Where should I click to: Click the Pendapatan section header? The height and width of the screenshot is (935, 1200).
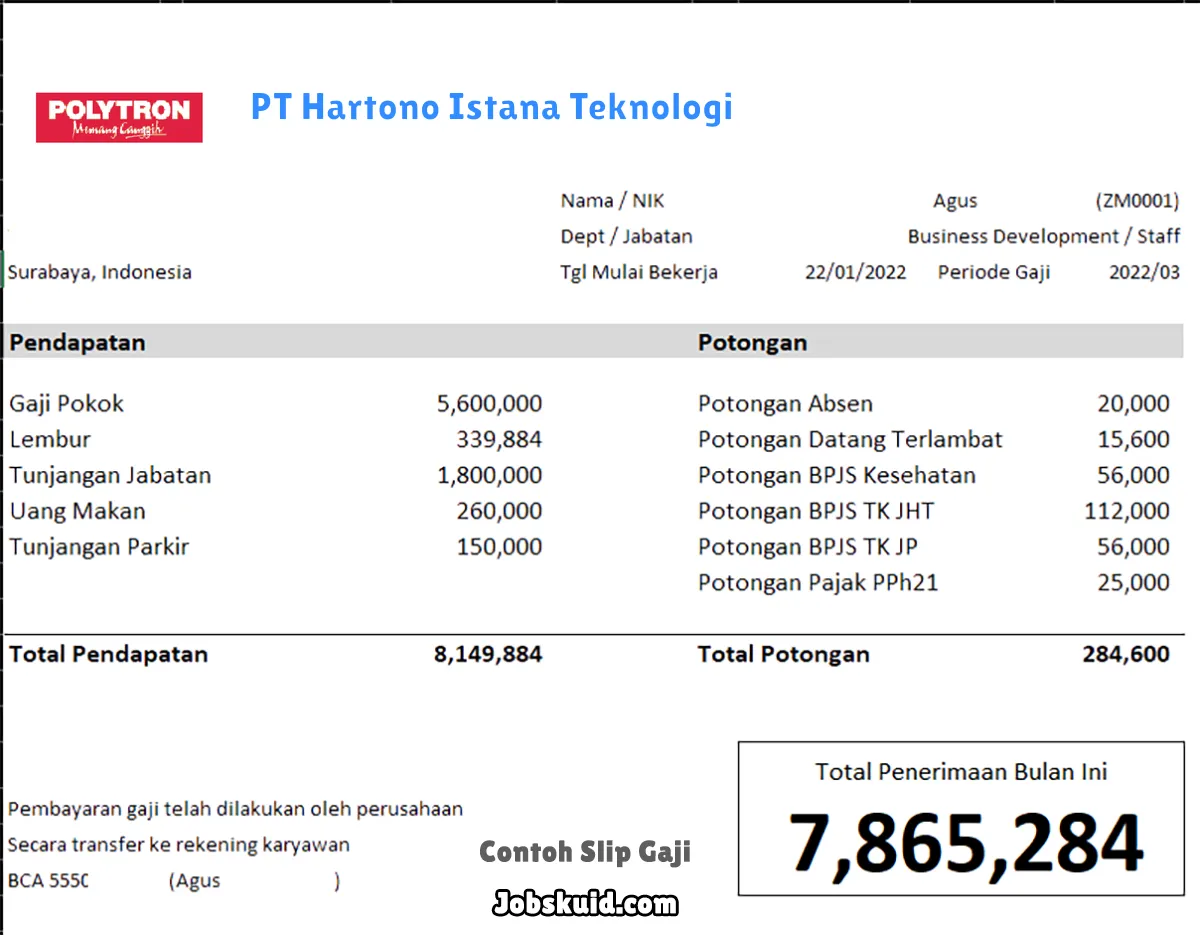tap(77, 342)
